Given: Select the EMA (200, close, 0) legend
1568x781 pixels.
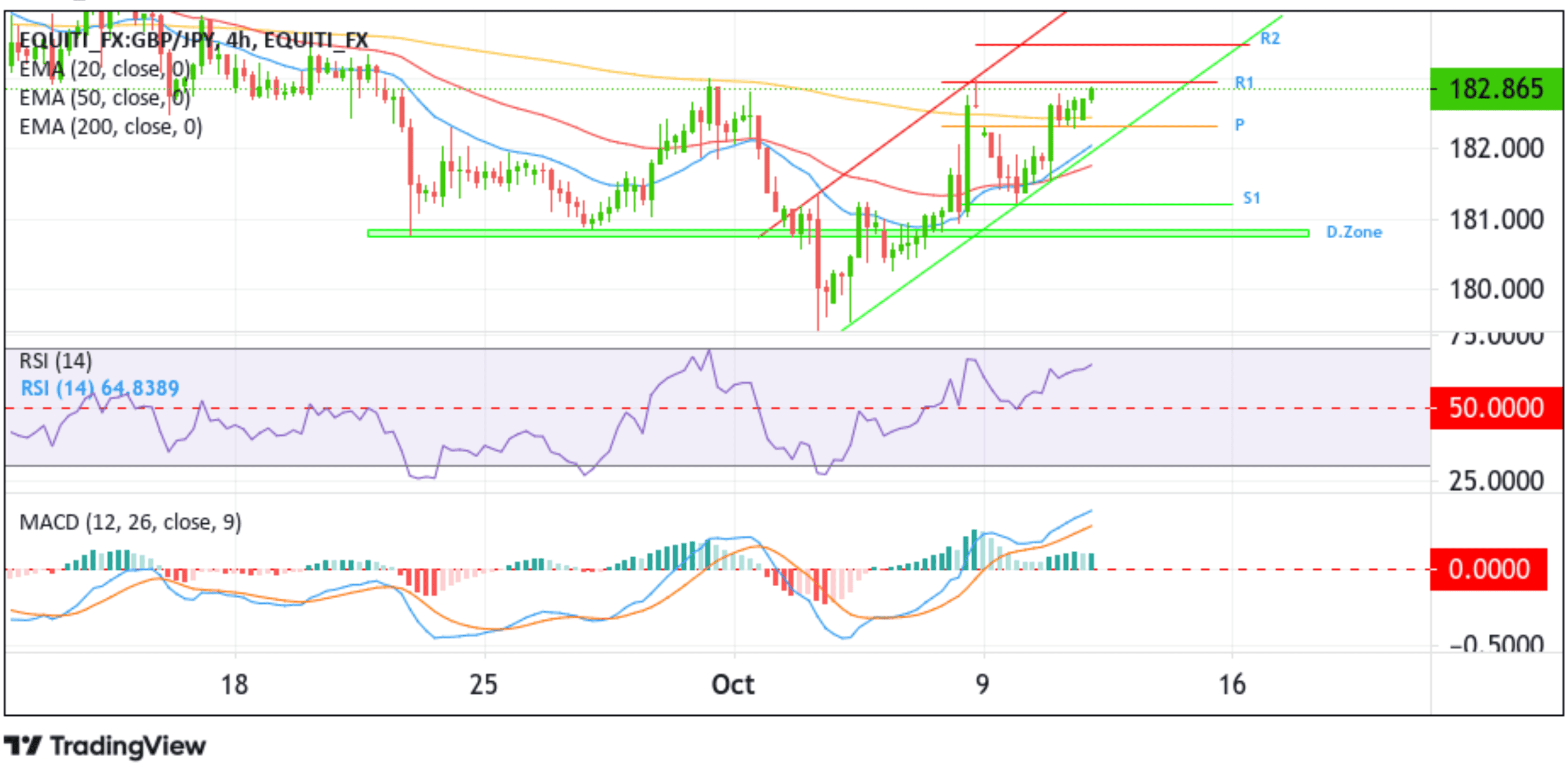Looking at the screenshot, I should point(111,127).
